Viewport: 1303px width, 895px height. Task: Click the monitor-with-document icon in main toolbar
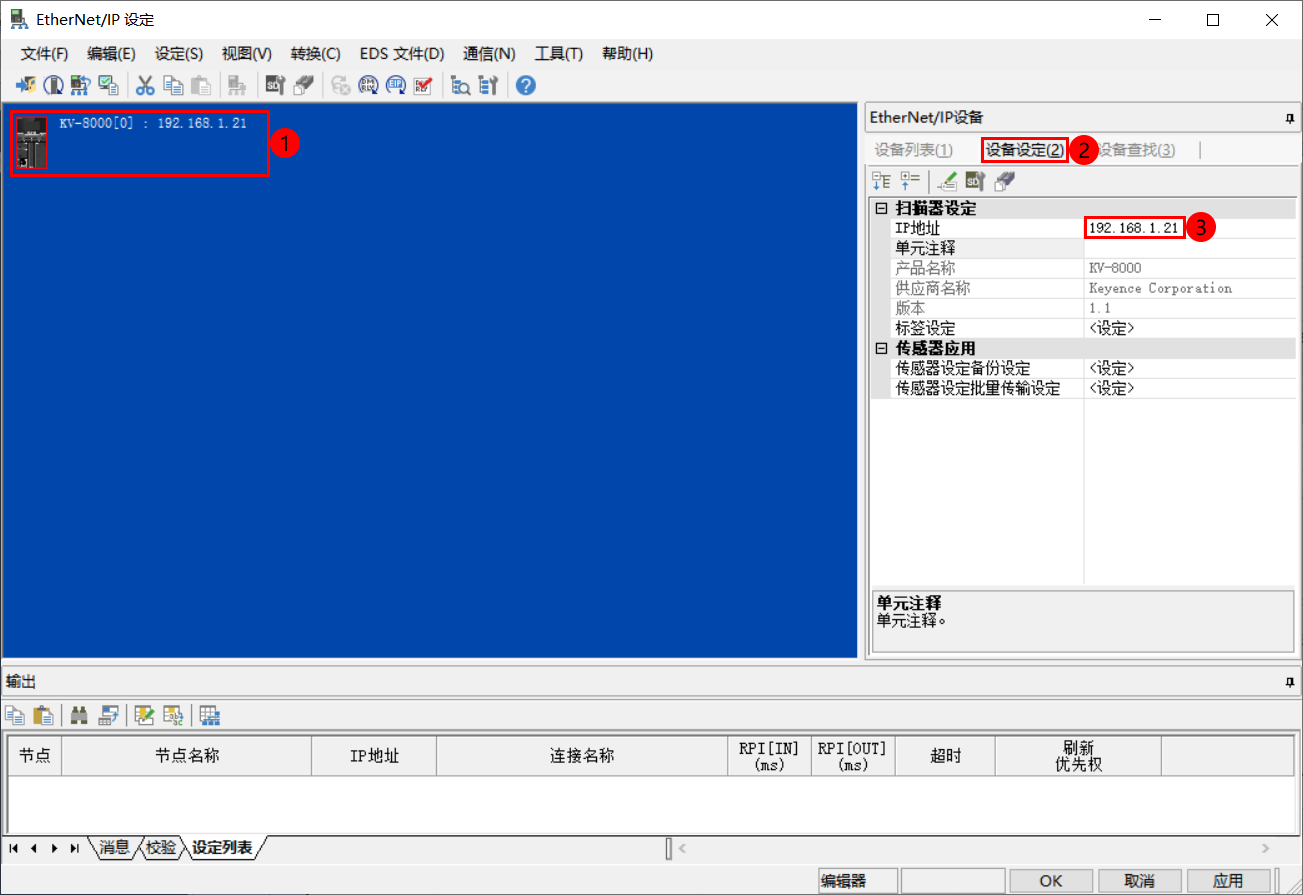point(108,85)
